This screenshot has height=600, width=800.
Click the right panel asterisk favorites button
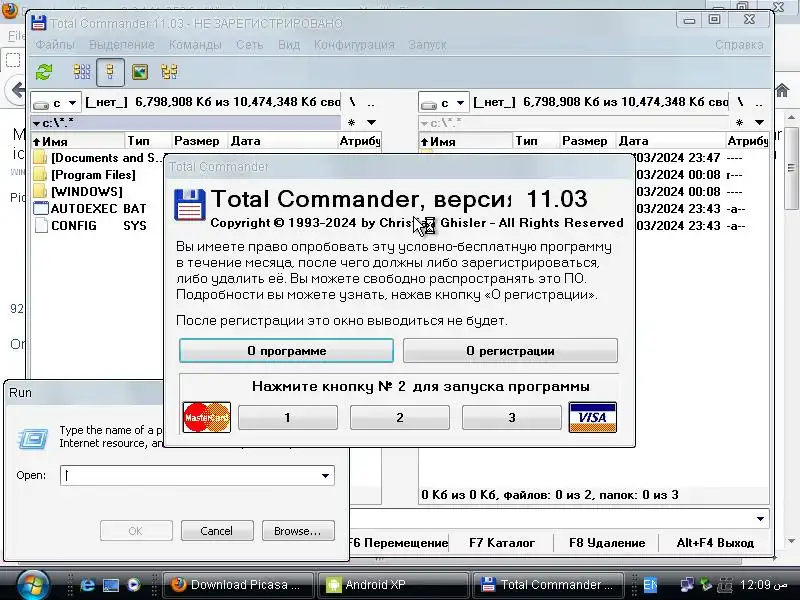(739, 122)
